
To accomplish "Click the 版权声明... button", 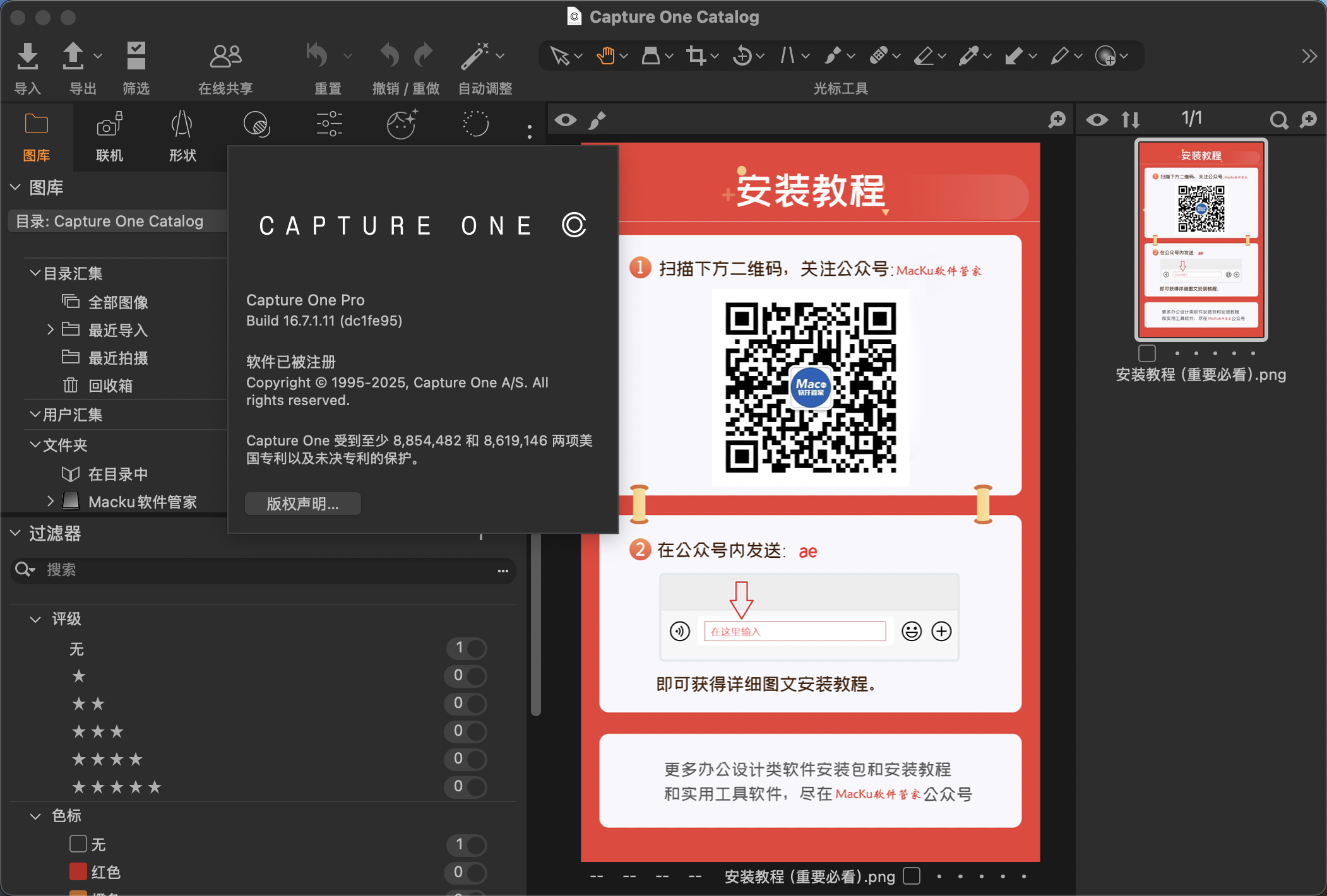I will click(x=302, y=504).
